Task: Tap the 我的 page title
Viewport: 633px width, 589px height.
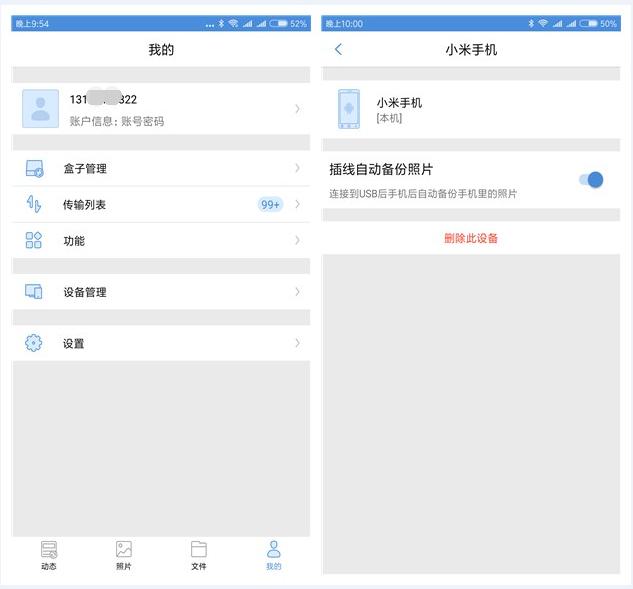Action: click(161, 50)
